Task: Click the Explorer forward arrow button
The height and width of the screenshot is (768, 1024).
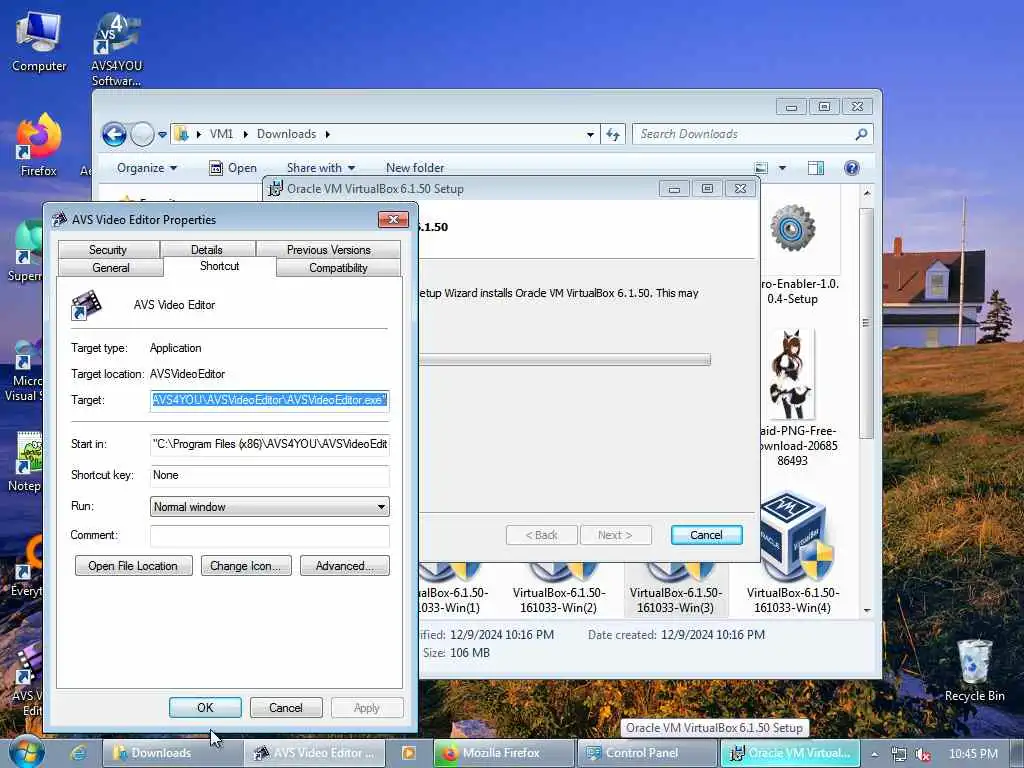Action: [142, 135]
